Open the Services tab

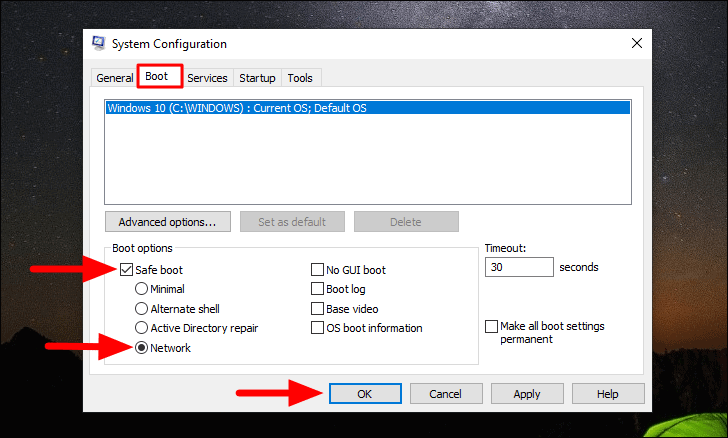pos(207,78)
